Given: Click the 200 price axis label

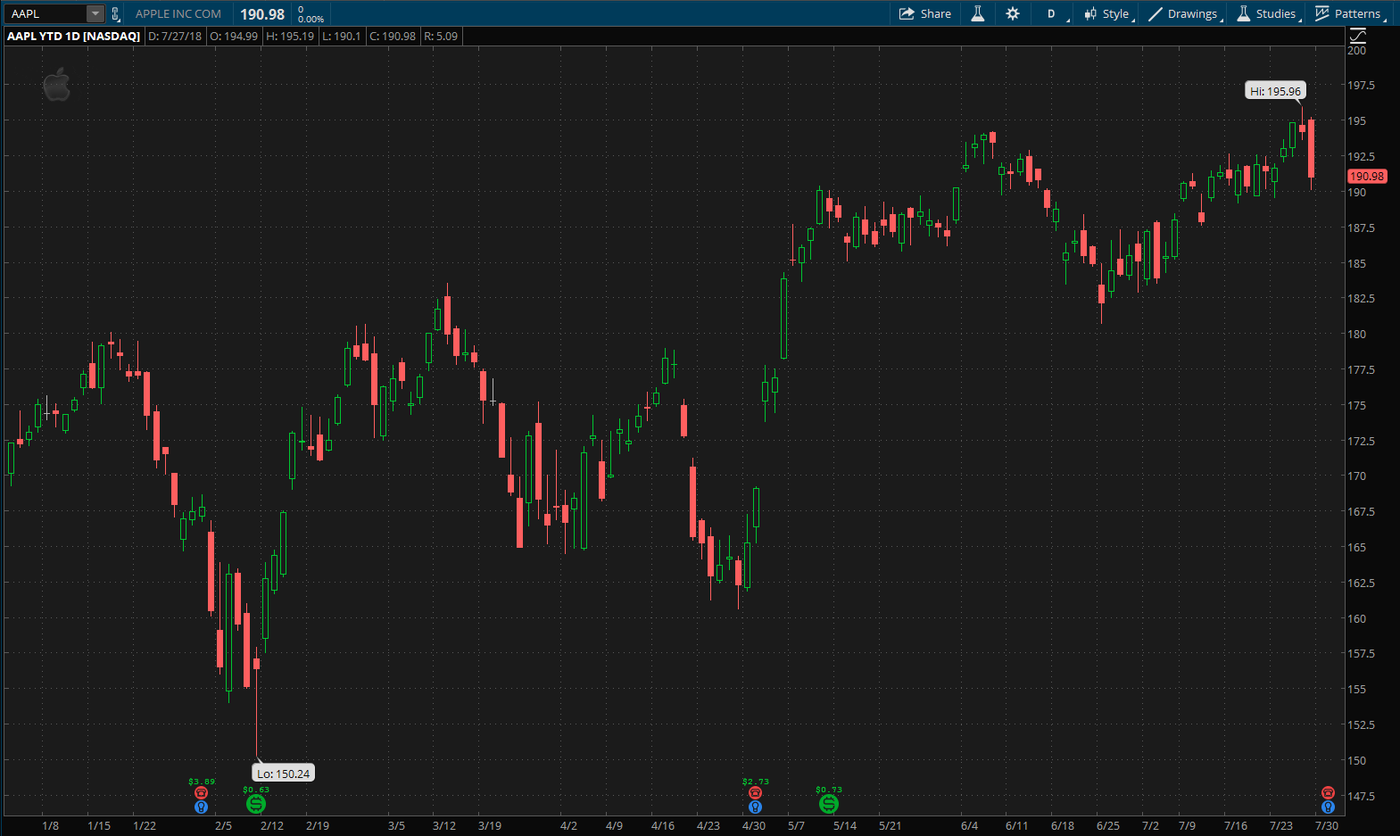Looking at the screenshot, I should click(1357, 50).
